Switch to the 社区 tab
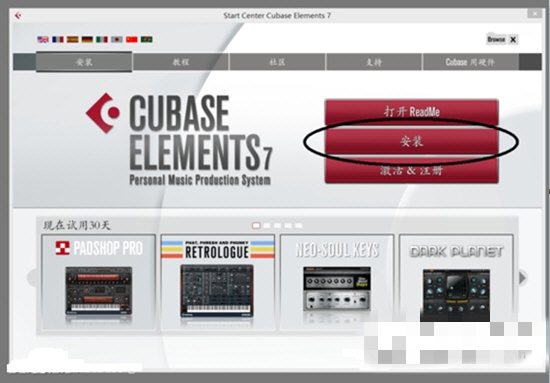The image size is (550, 383). [x=277, y=62]
